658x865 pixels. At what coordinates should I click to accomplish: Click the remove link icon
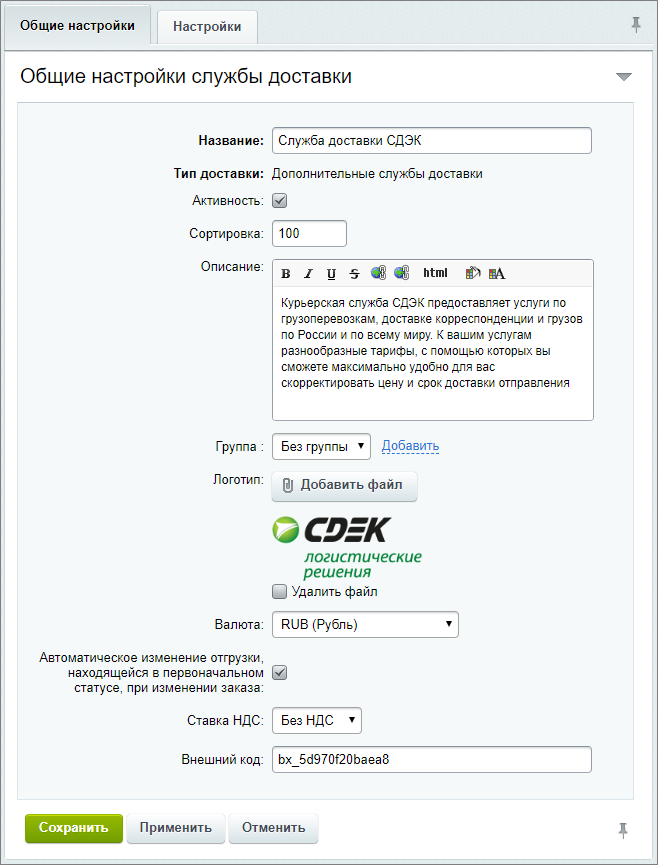401,273
